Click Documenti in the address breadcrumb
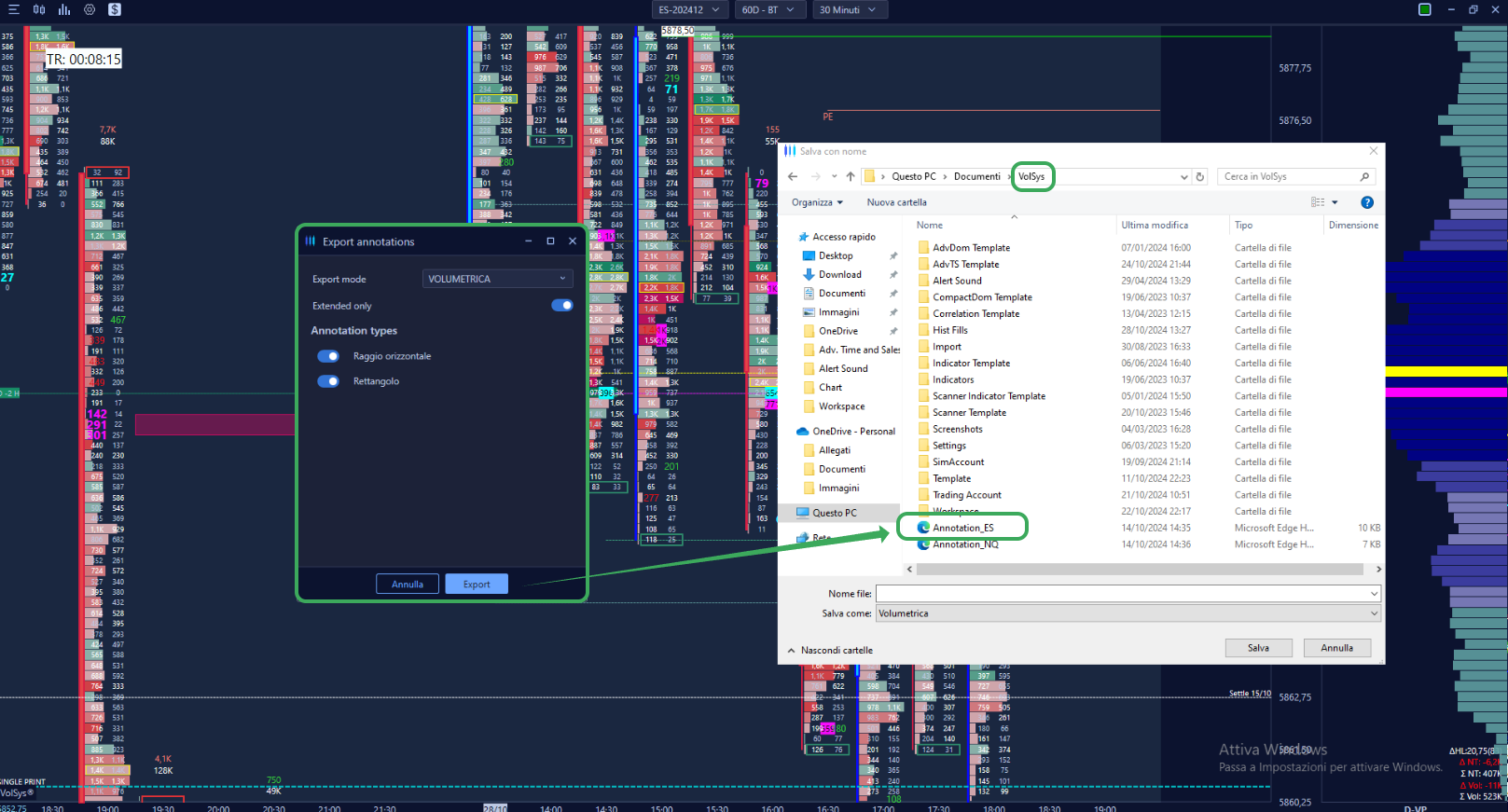This screenshot has width=1508, height=812. click(976, 176)
